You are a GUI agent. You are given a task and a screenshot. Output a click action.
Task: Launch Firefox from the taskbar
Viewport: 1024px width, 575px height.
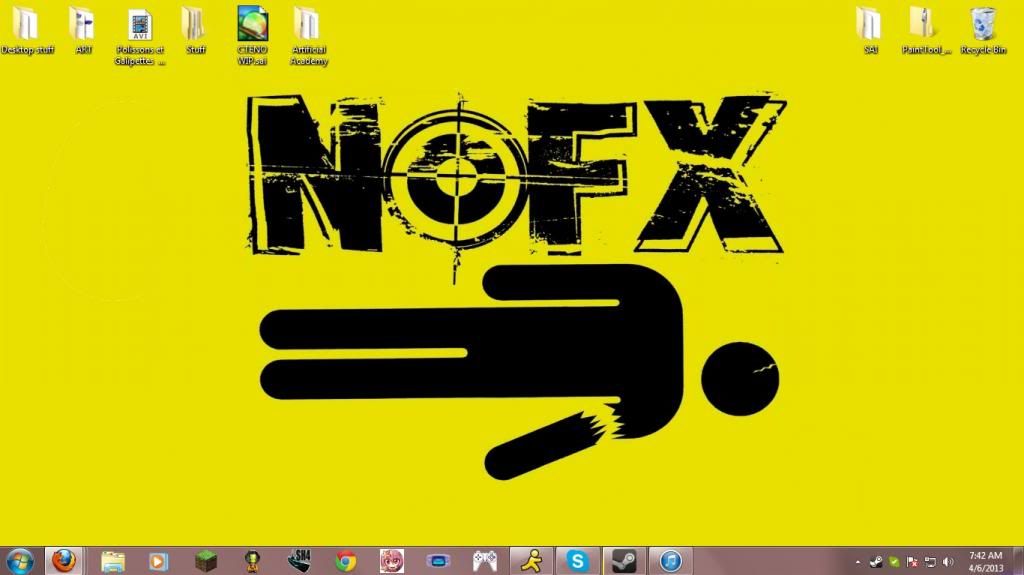64,561
